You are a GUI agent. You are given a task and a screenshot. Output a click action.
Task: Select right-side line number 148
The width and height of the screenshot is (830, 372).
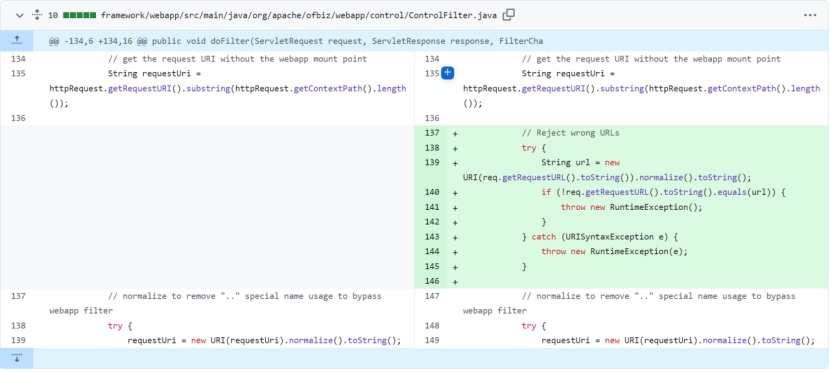[x=432, y=325]
